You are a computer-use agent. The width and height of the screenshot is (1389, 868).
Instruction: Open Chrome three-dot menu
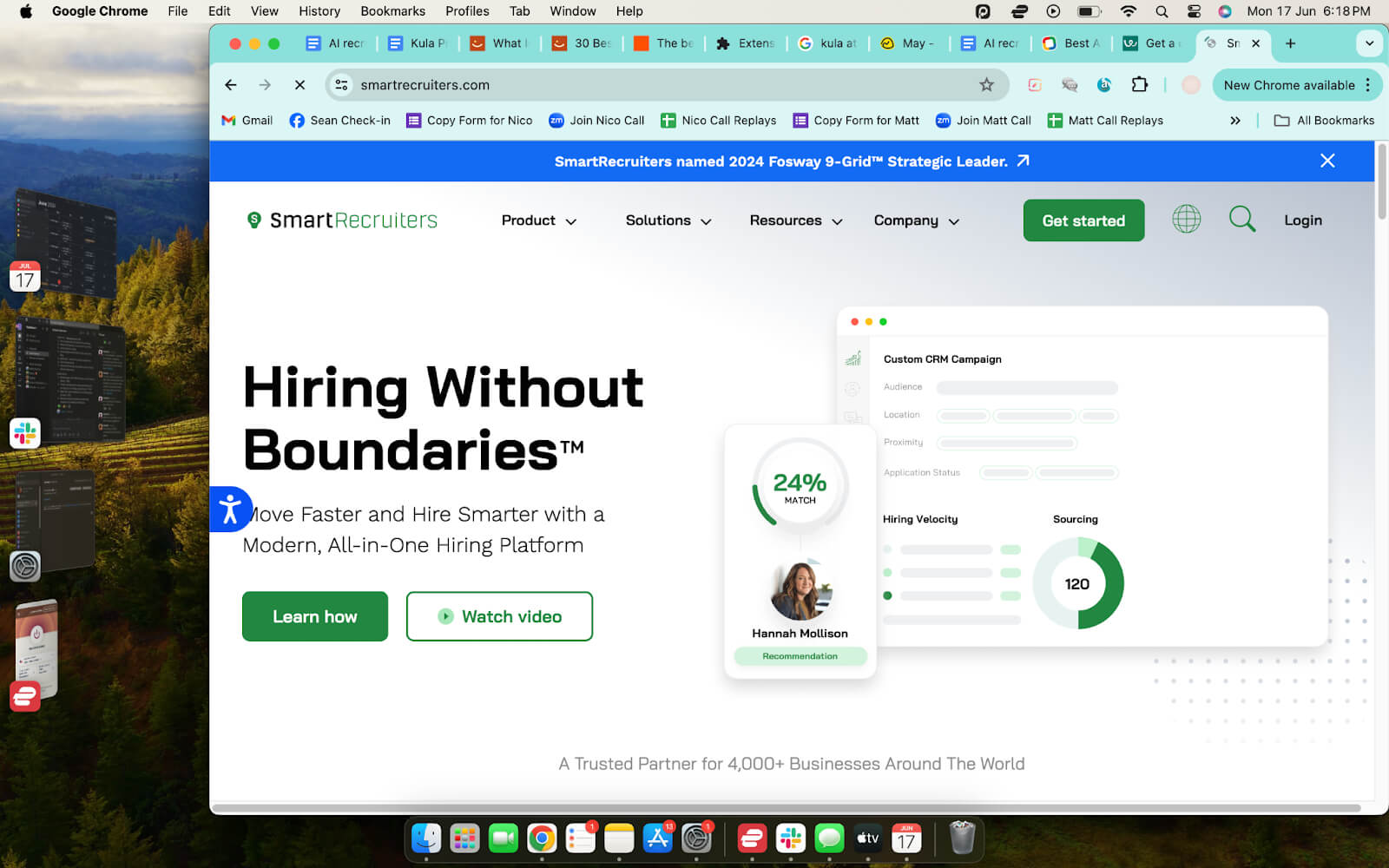pyautogui.click(x=1368, y=84)
